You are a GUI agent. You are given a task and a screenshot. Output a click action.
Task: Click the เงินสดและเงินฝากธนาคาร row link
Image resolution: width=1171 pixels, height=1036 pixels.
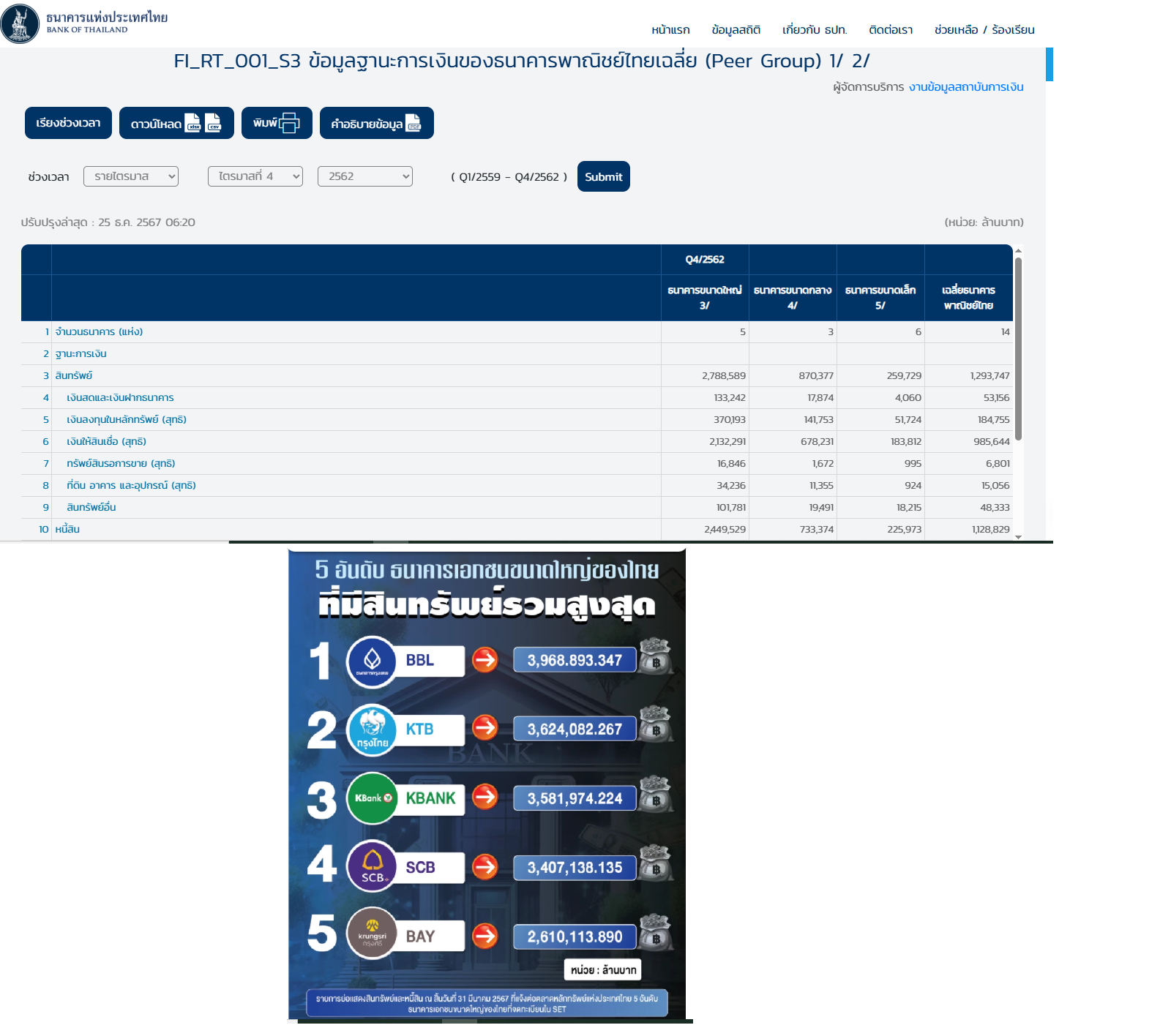pyautogui.click(x=120, y=397)
